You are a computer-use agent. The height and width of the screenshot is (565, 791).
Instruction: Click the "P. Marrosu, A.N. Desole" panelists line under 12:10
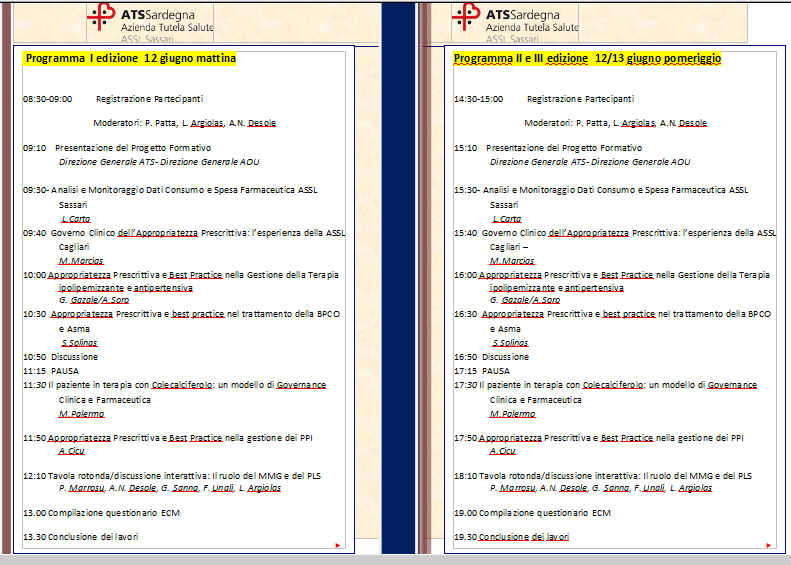coord(170,488)
